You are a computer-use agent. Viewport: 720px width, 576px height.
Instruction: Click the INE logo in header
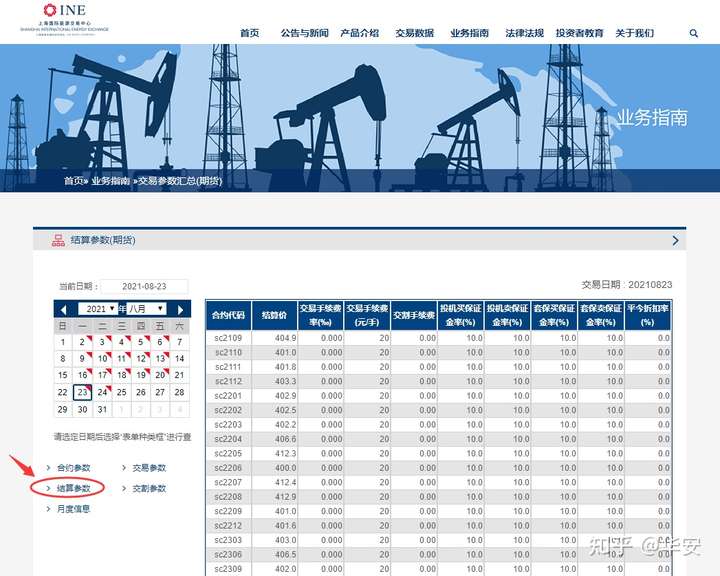(x=64, y=18)
